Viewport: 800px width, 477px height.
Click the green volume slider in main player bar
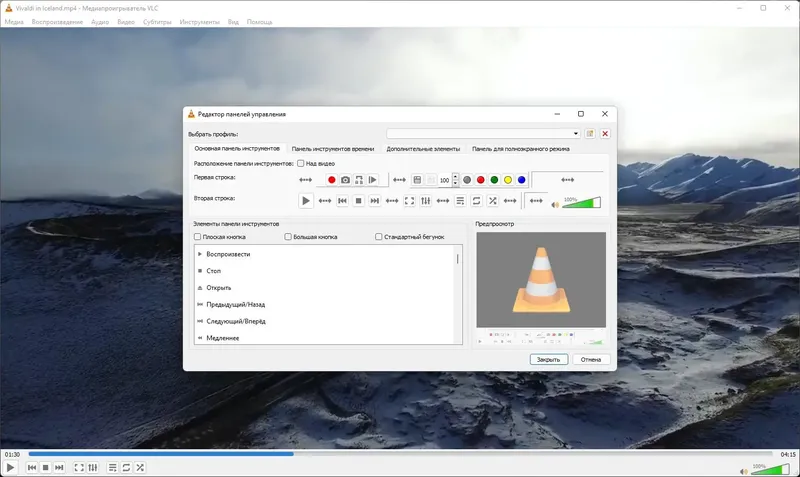click(770, 469)
